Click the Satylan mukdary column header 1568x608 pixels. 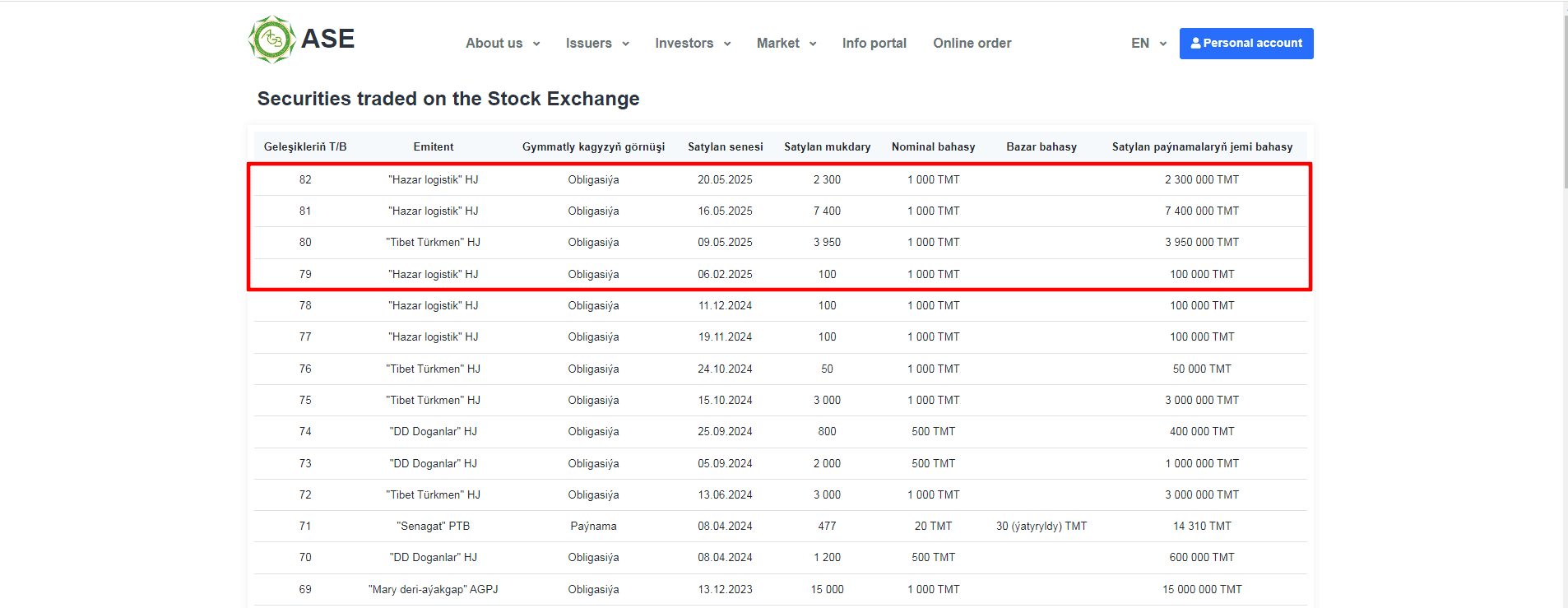tap(827, 147)
